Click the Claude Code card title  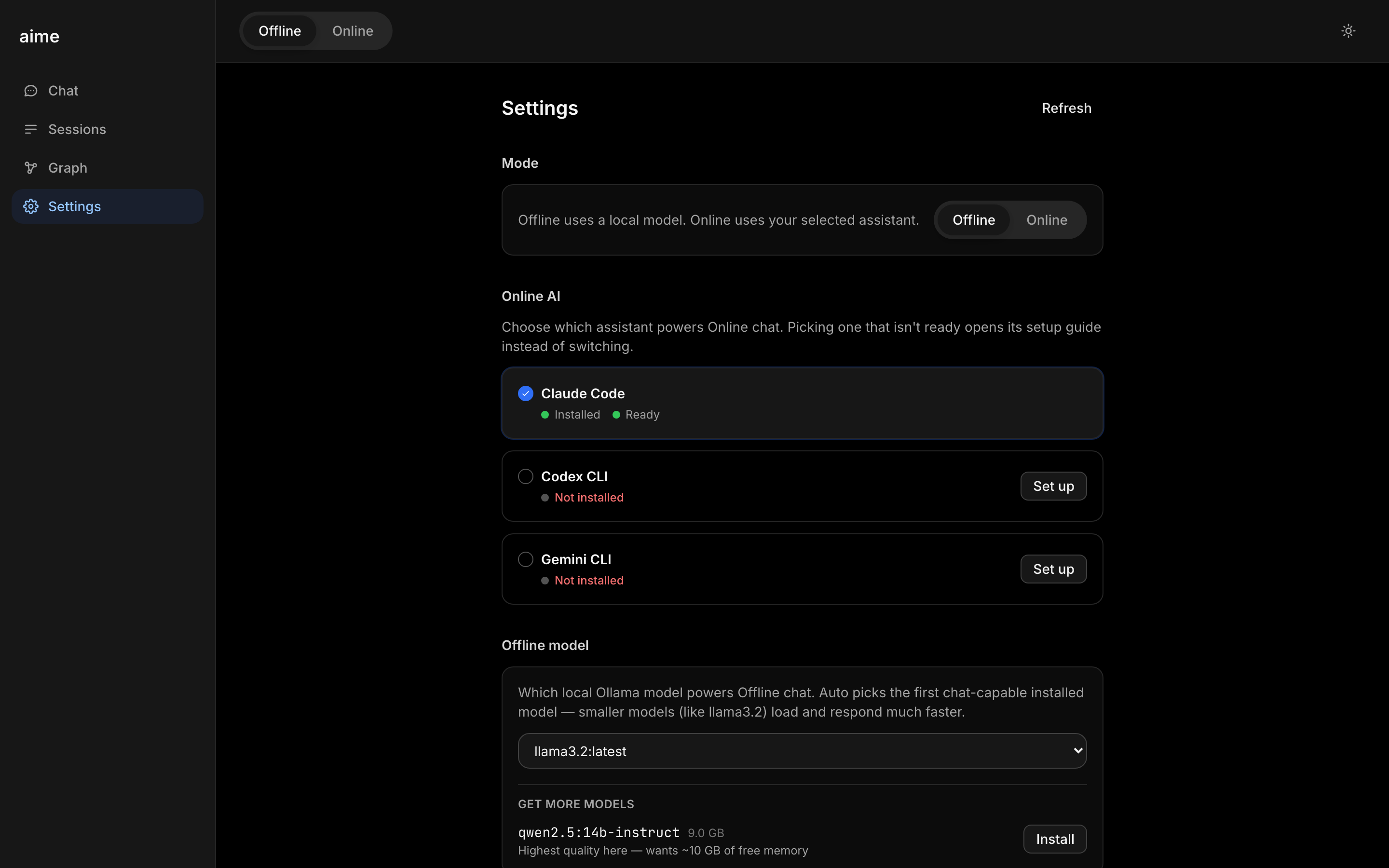tap(583, 393)
